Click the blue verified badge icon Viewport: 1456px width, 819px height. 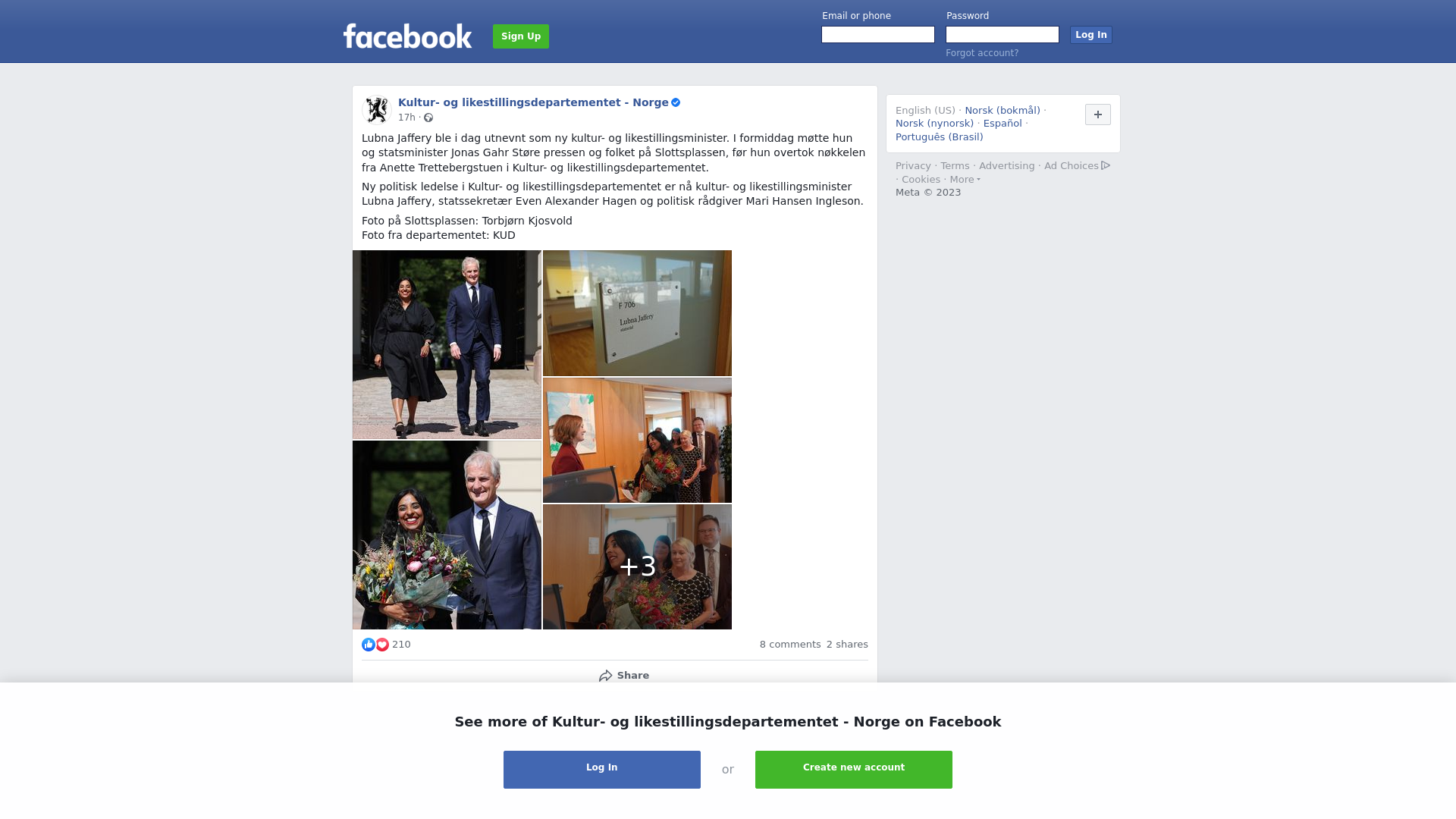(676, 102)
